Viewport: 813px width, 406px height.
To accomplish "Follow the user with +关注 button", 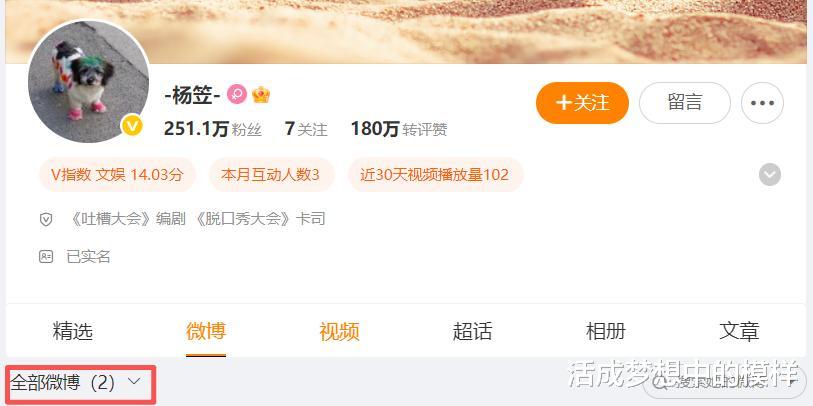I will tap(582, 103).
